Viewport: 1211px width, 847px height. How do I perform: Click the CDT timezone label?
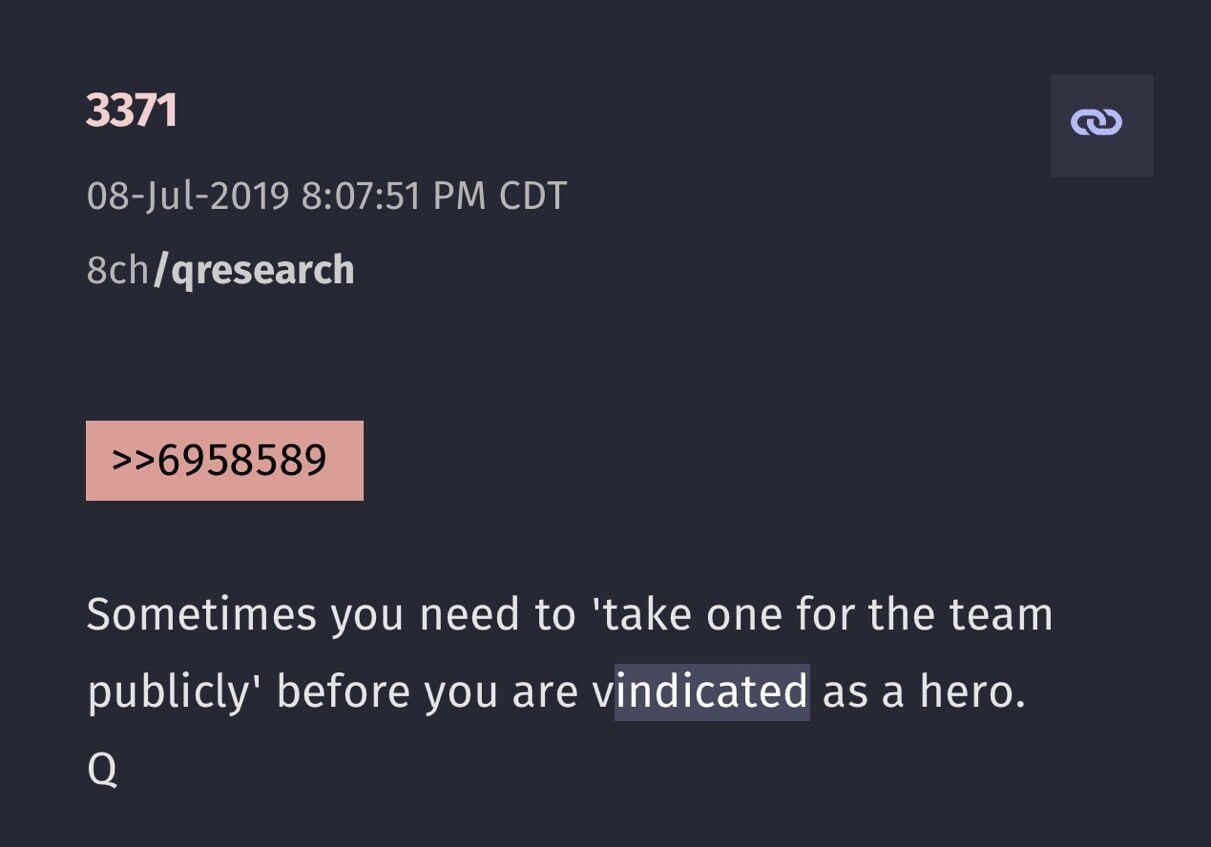(533, 195)
